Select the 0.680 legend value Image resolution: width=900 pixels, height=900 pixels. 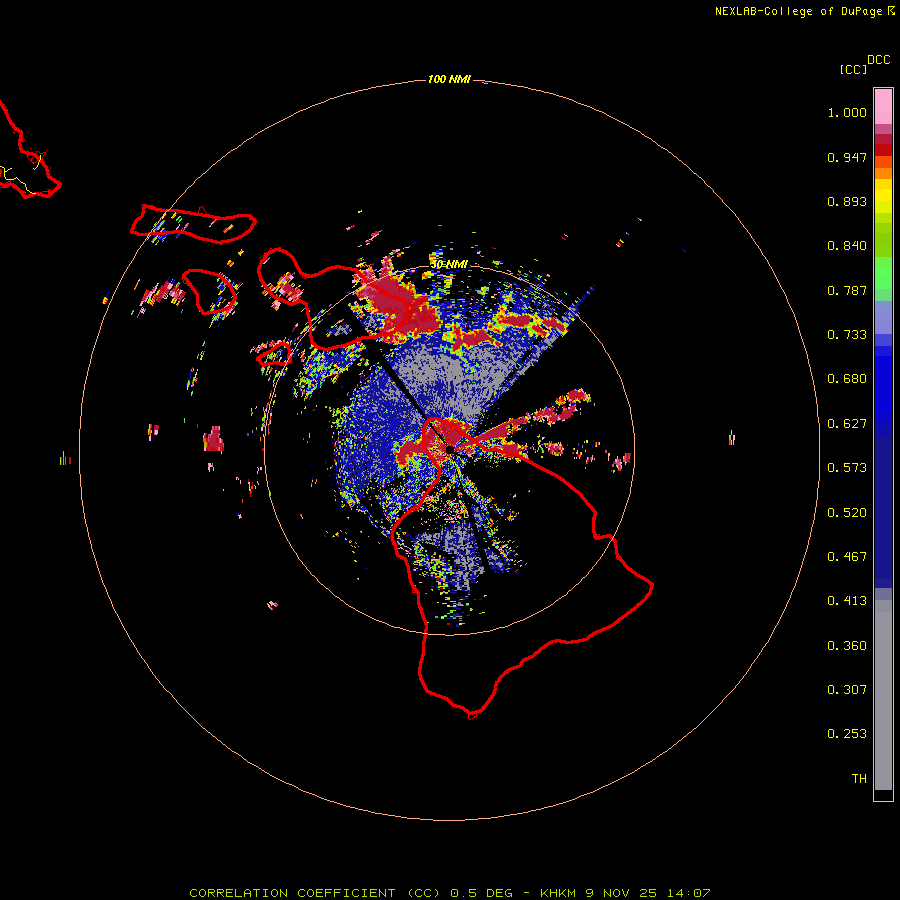click(847, 379)
